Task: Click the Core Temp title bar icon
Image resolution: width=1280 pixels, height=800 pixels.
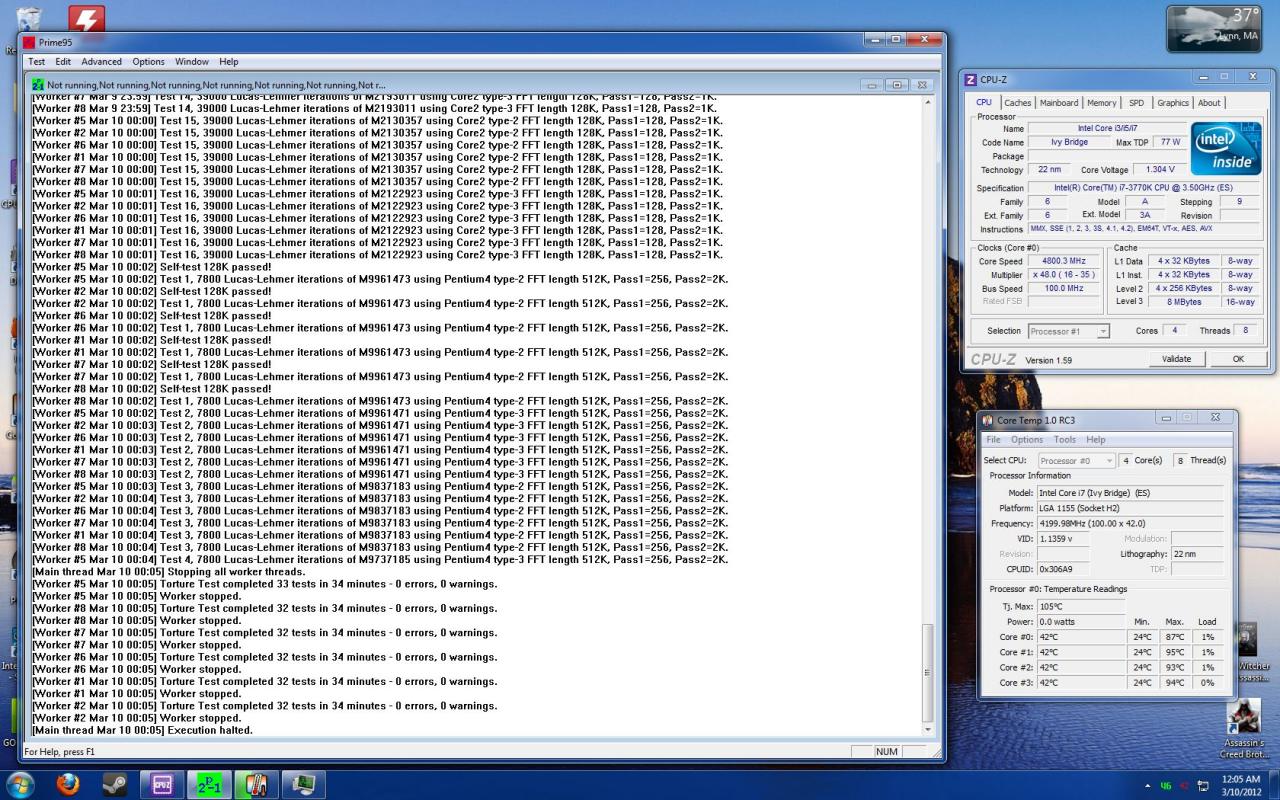Action: click(x=988, y=420)
